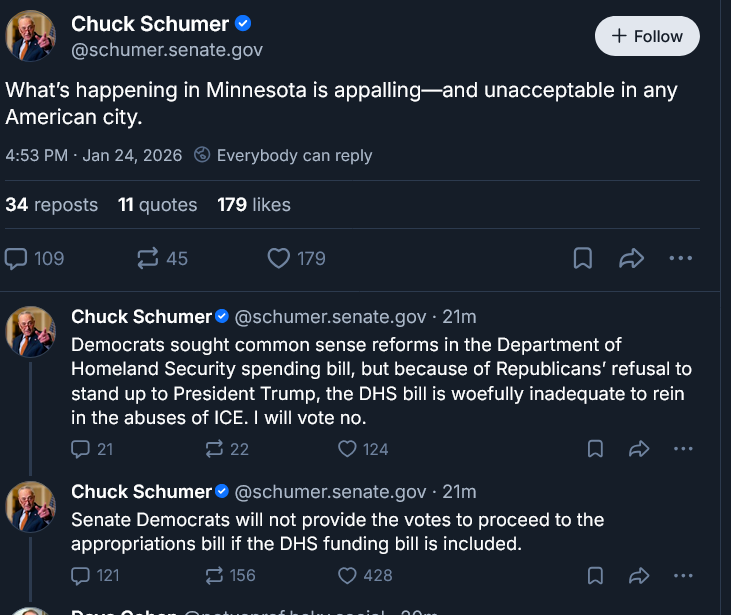This screenshot has width=731, height=615.
Task: View the 34 reposts list
Action: pyautogui.click(x=52, y=205)
